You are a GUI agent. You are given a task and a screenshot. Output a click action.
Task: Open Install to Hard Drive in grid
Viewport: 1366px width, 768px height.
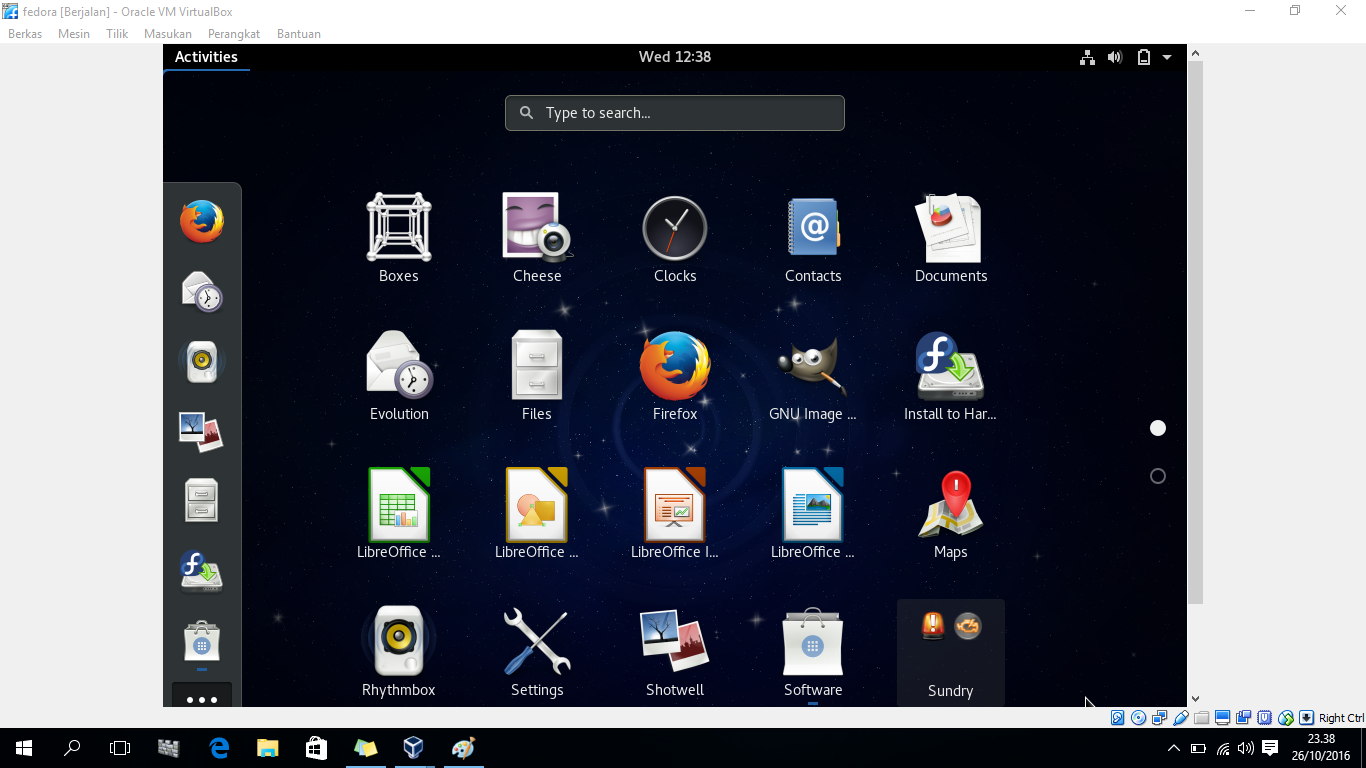[951, 376]
